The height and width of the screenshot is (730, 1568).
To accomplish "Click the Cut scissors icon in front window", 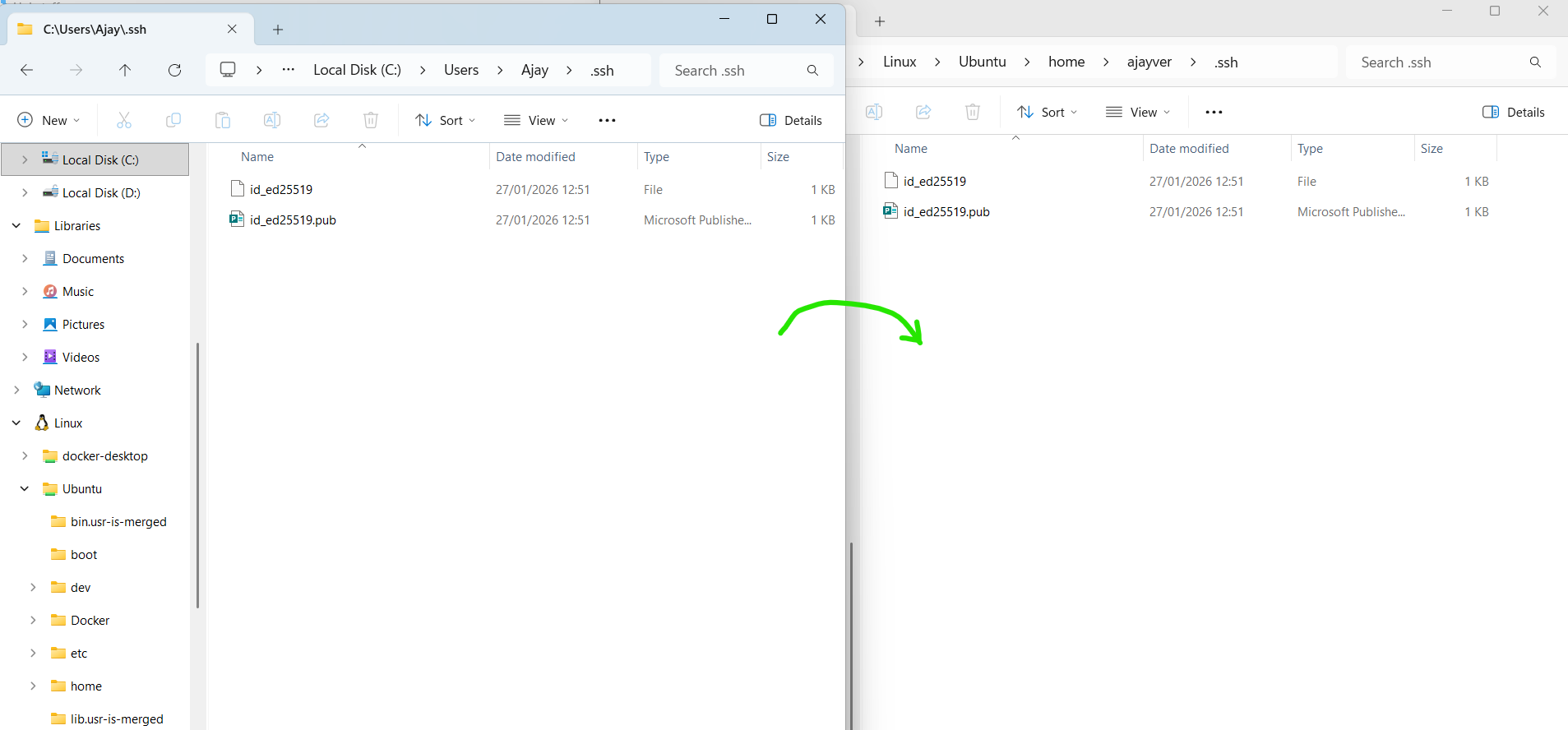I will 124,120.
